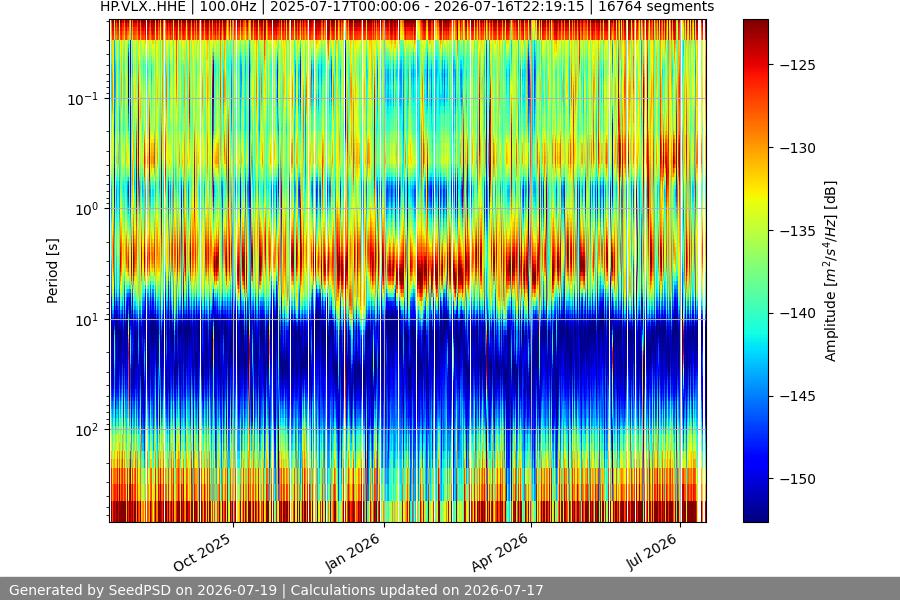This screenshot has height=600, width=900.
Task: Click the 'Jul 2026' x-axis label
Action: coord(651,552)
